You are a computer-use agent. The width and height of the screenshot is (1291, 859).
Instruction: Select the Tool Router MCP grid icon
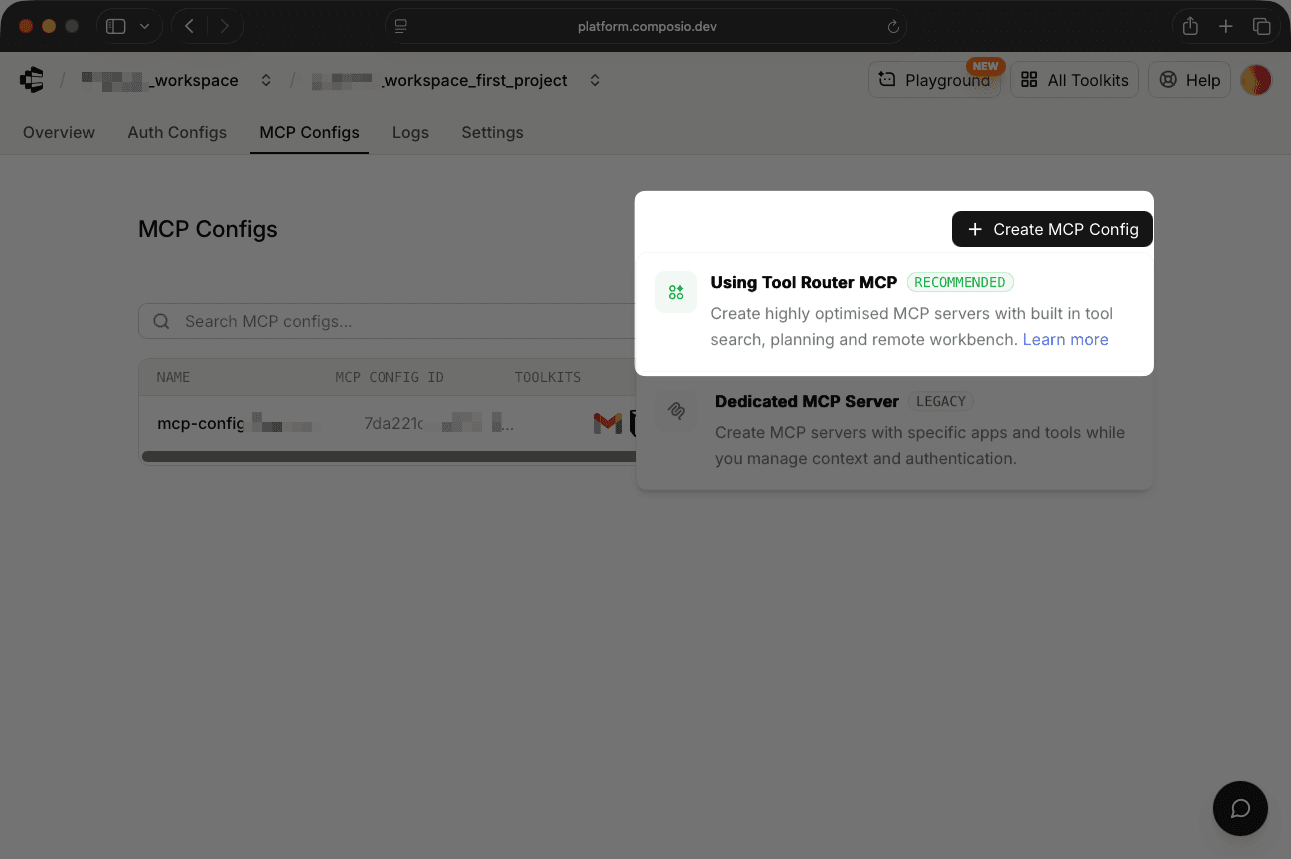[675, 291]
